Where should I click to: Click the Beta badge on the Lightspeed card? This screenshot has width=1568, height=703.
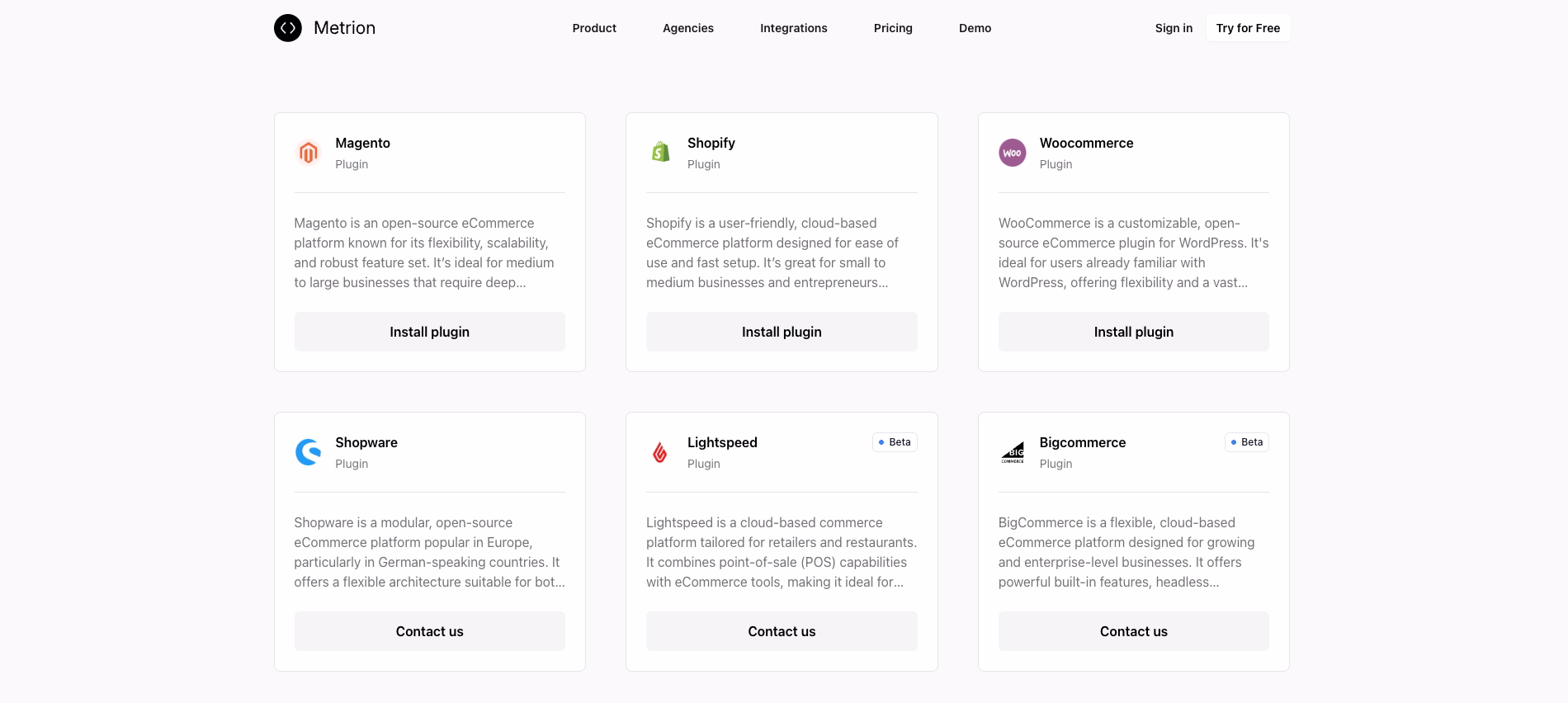[x=895, y=442]
